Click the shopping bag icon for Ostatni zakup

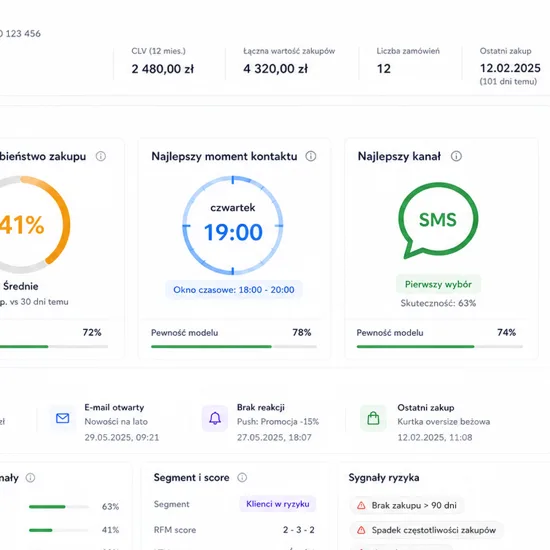(x=373, y=418)
